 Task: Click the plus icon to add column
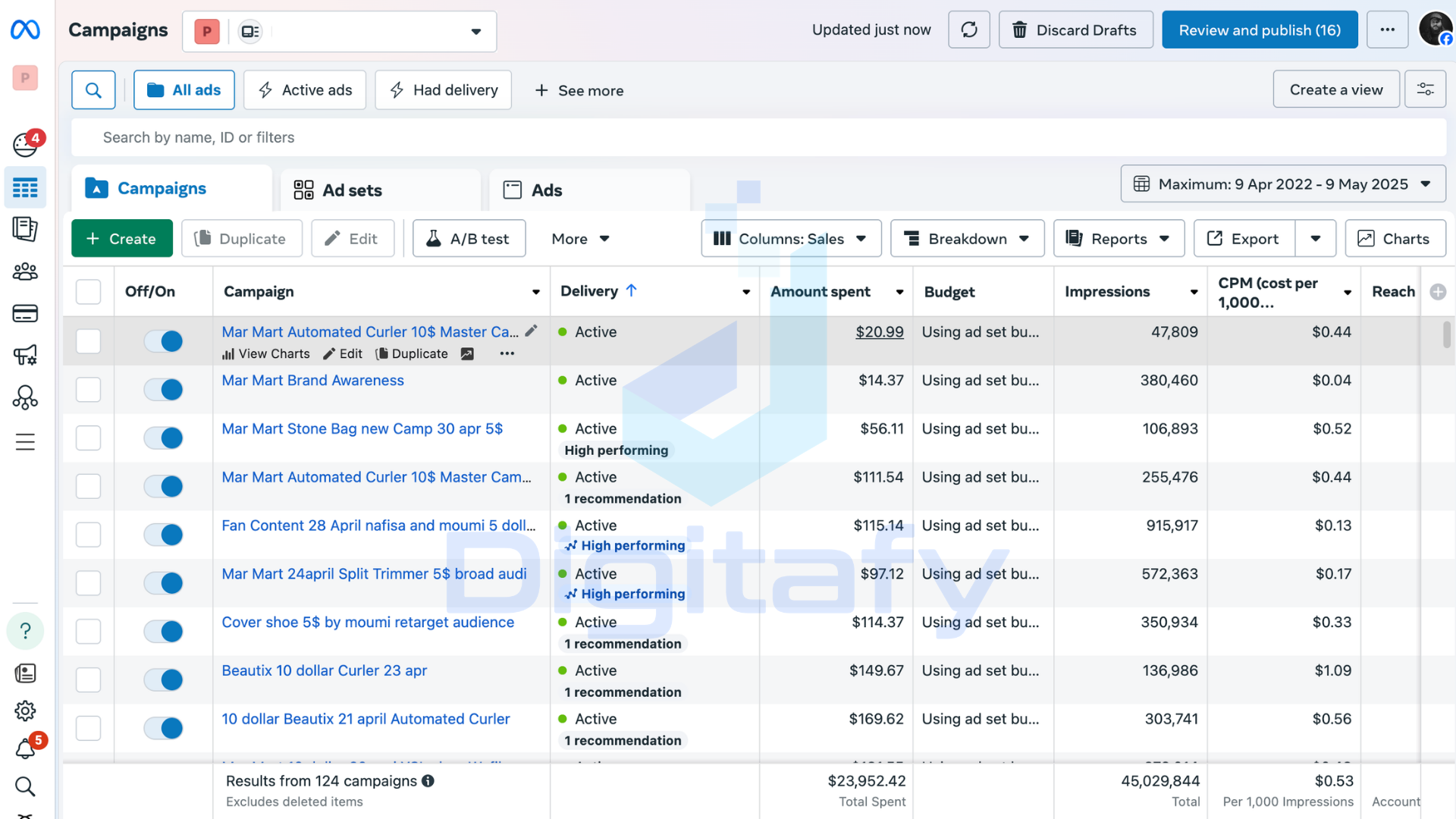point(1438,291)
